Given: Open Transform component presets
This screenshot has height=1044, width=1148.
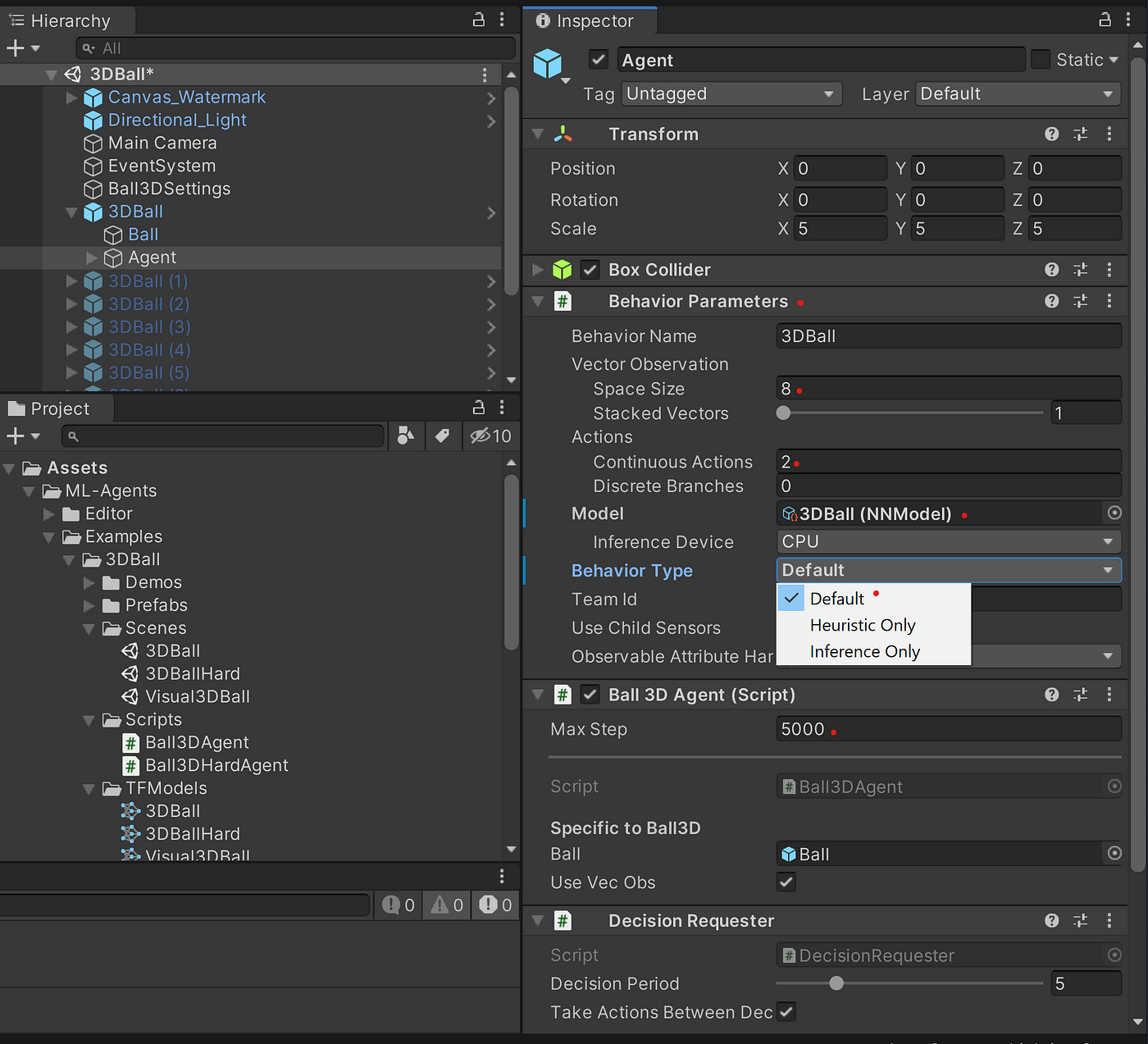Looking at the screenshot, I should pyautogui.click(x=1081, y=134).
